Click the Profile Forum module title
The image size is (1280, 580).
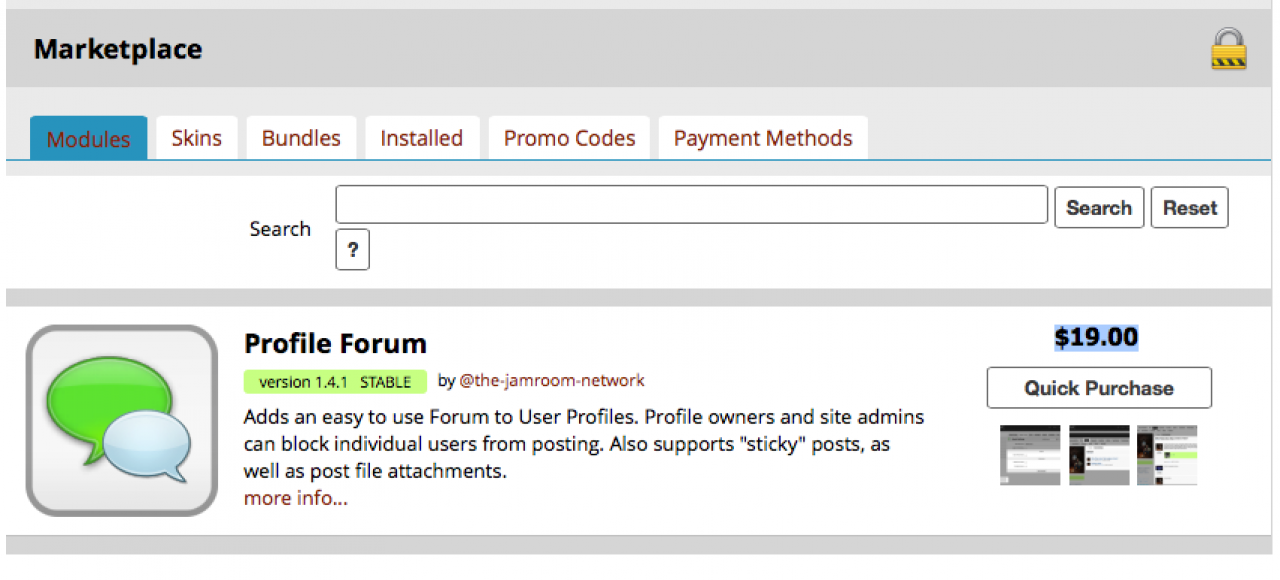335,344
